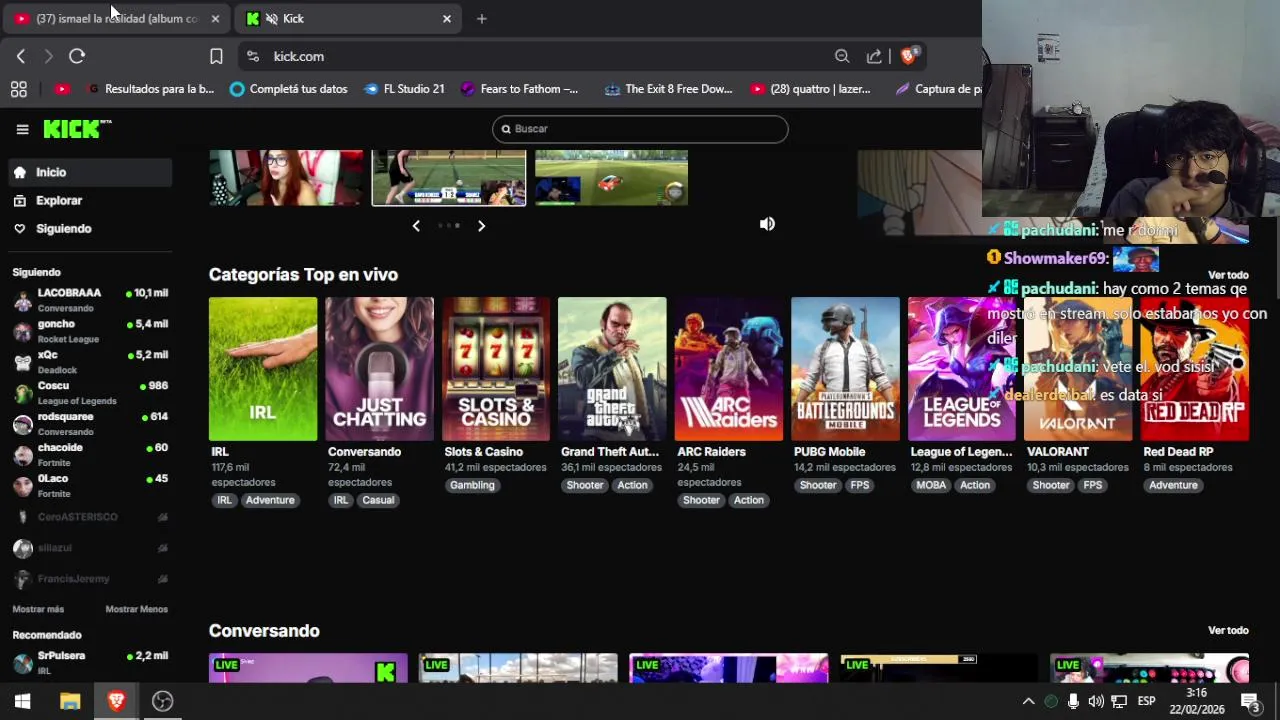
Task: Show hidden system tray icons
Action: (x=1028, y=701)
